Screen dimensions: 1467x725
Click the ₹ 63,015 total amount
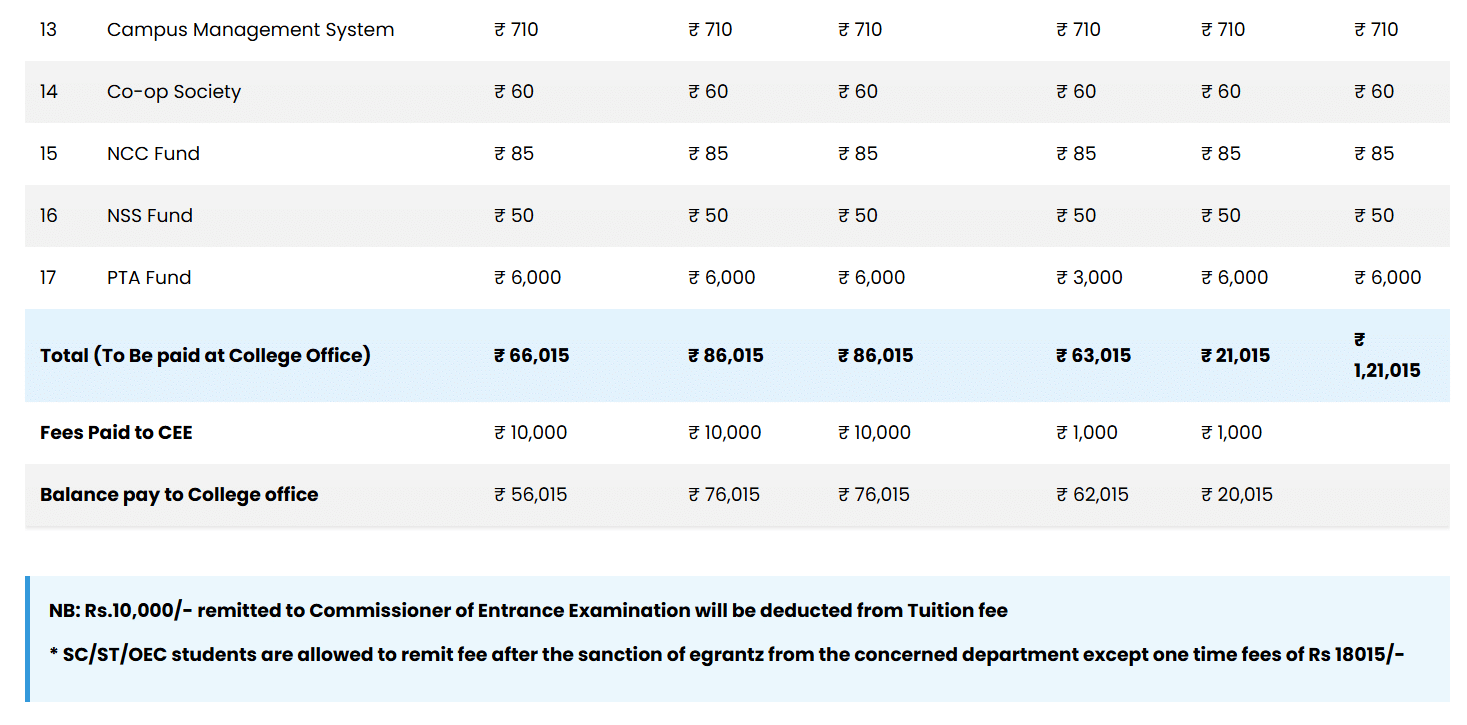click(1093, 356)
